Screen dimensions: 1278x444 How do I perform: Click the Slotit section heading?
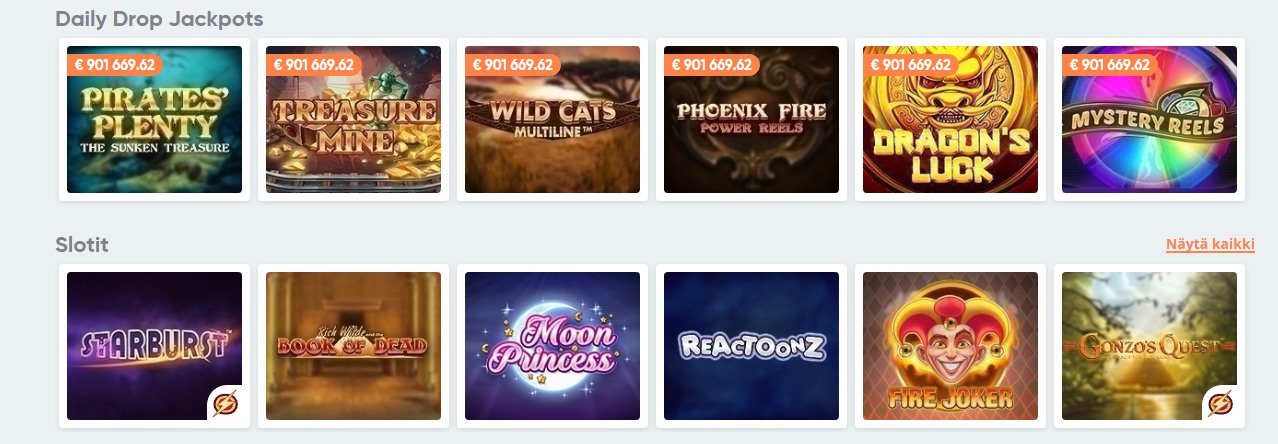[x=82, y=245]
